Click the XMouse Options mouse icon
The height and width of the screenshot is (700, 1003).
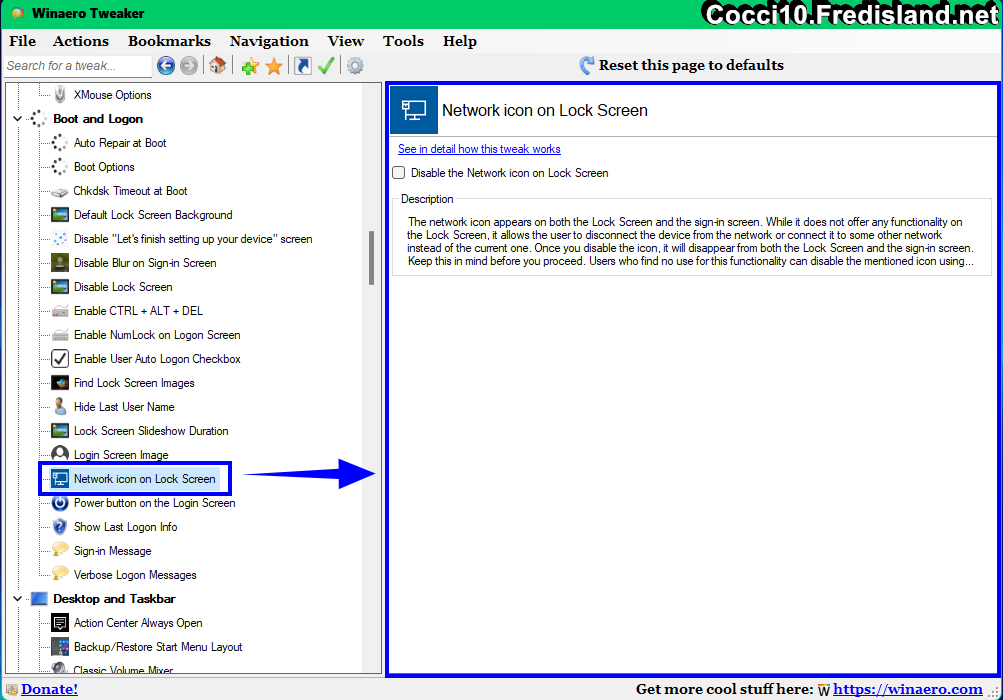point(59,95)
